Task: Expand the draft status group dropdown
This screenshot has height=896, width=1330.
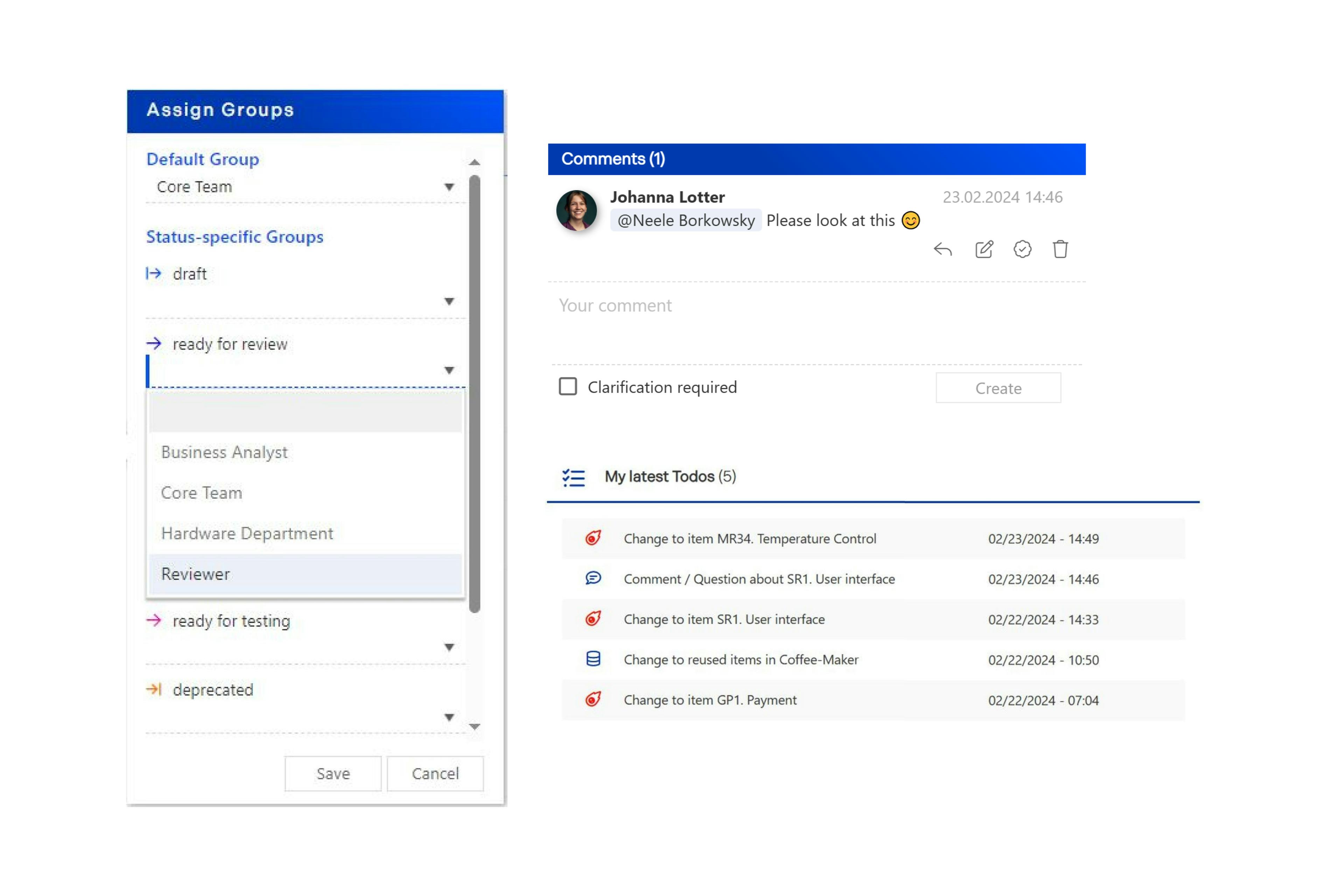Action: pyautogui.click(x=449, y=301)
